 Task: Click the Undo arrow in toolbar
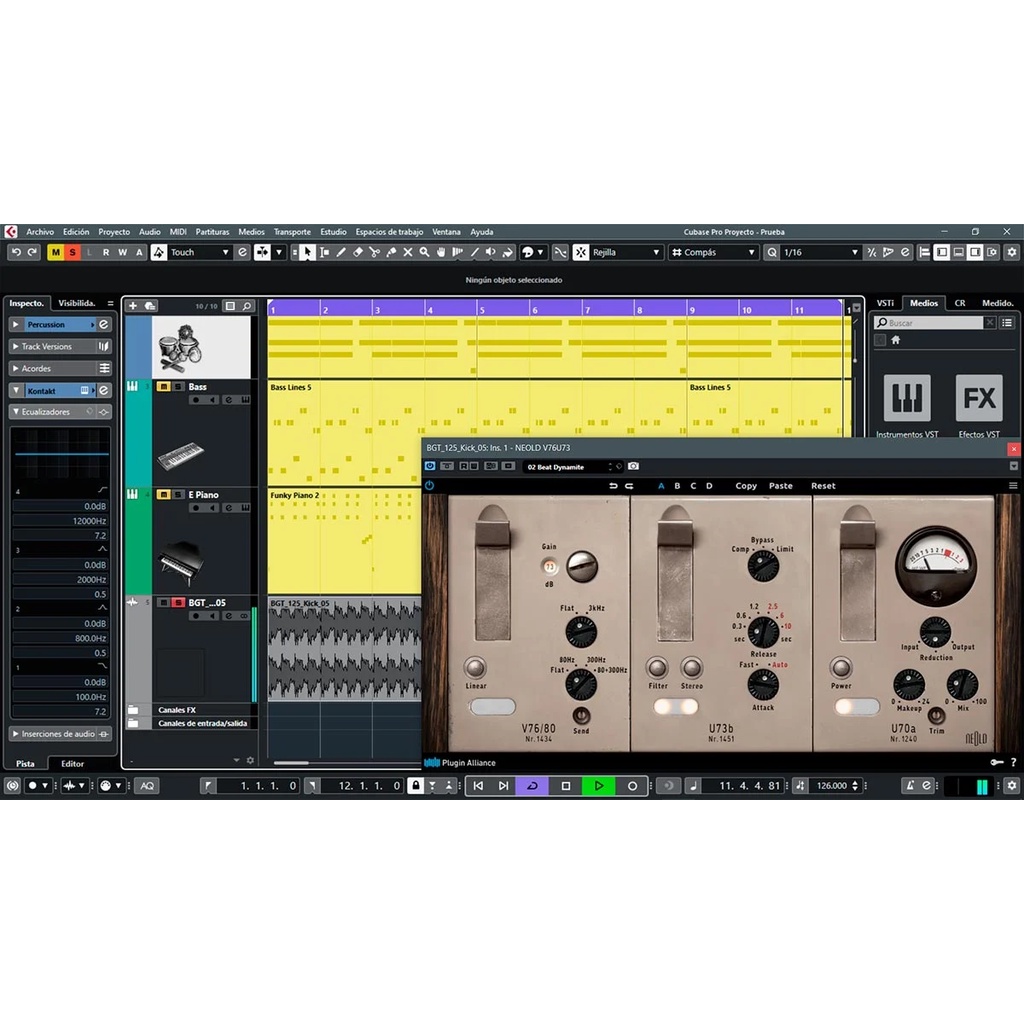(x=16, y=252)
